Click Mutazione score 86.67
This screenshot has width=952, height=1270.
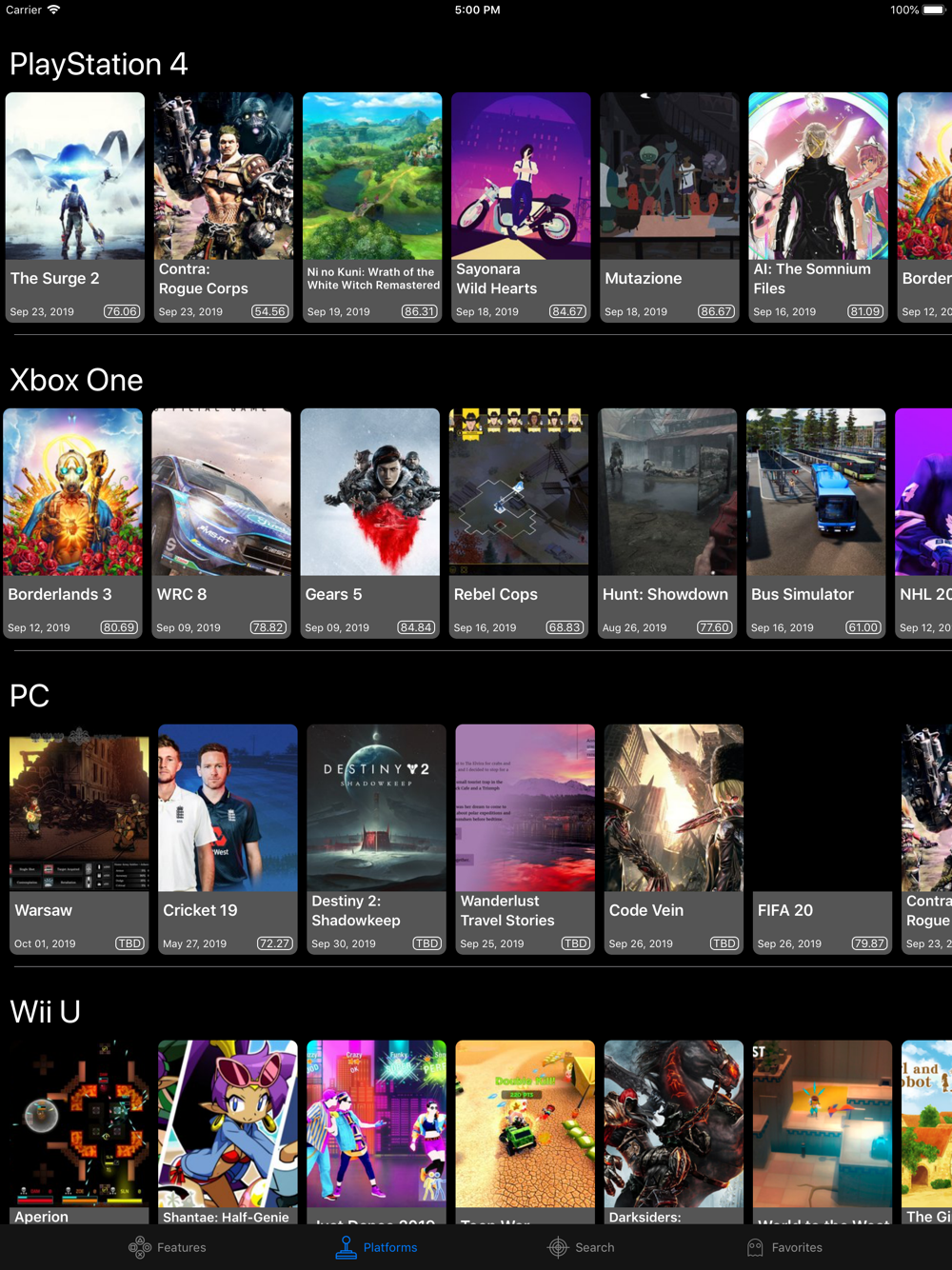716,311
